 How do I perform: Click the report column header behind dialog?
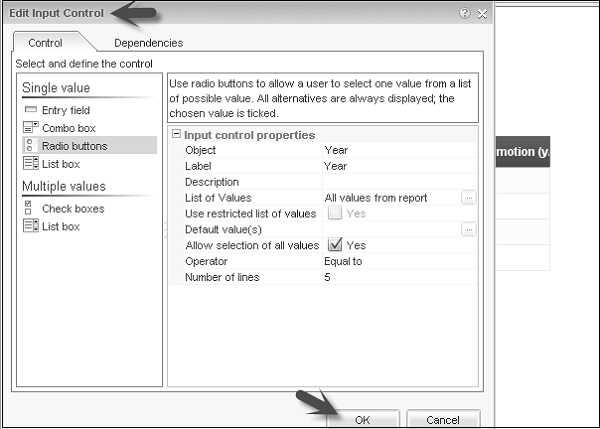[523, 152]
